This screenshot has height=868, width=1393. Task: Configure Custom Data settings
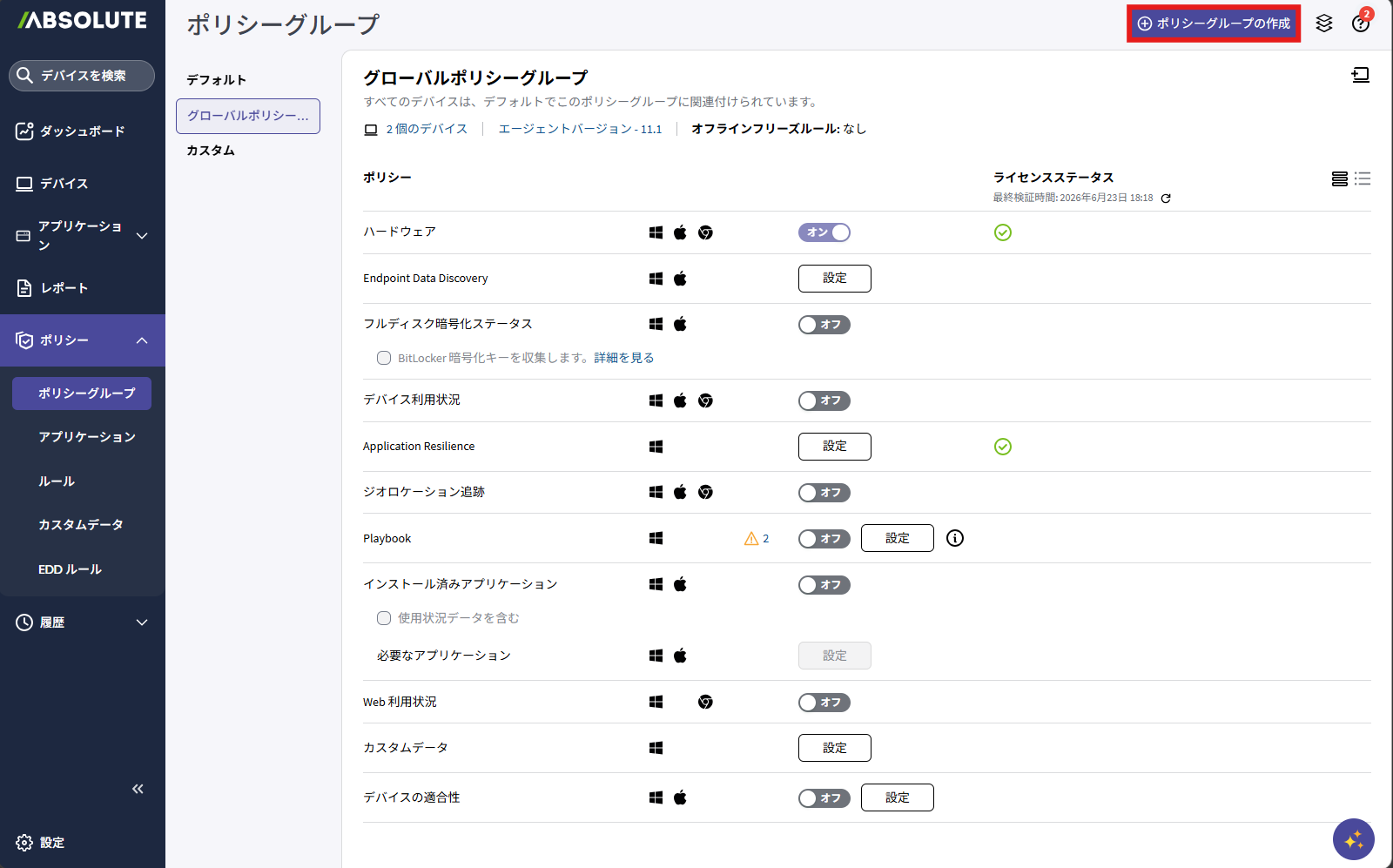click(835, 748)
